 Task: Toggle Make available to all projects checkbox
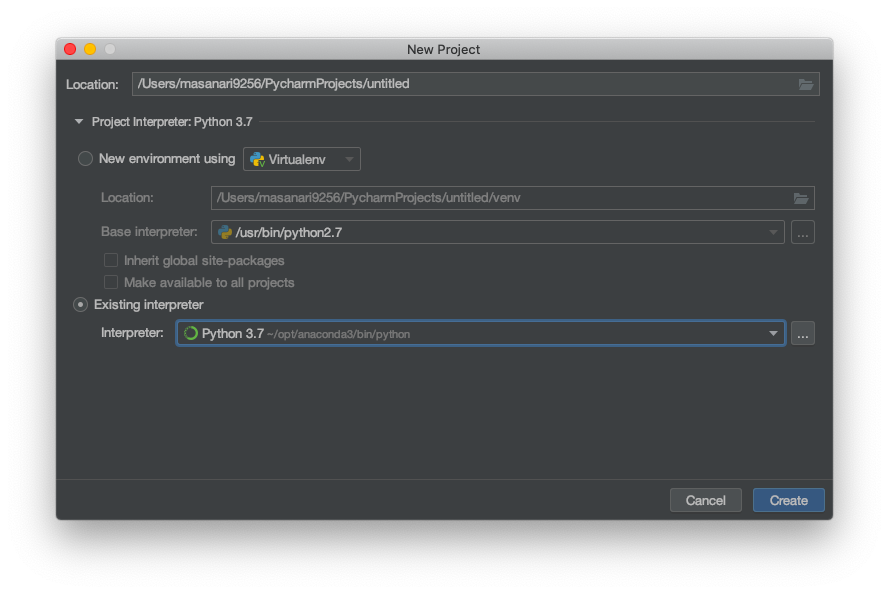click(111, 282)
